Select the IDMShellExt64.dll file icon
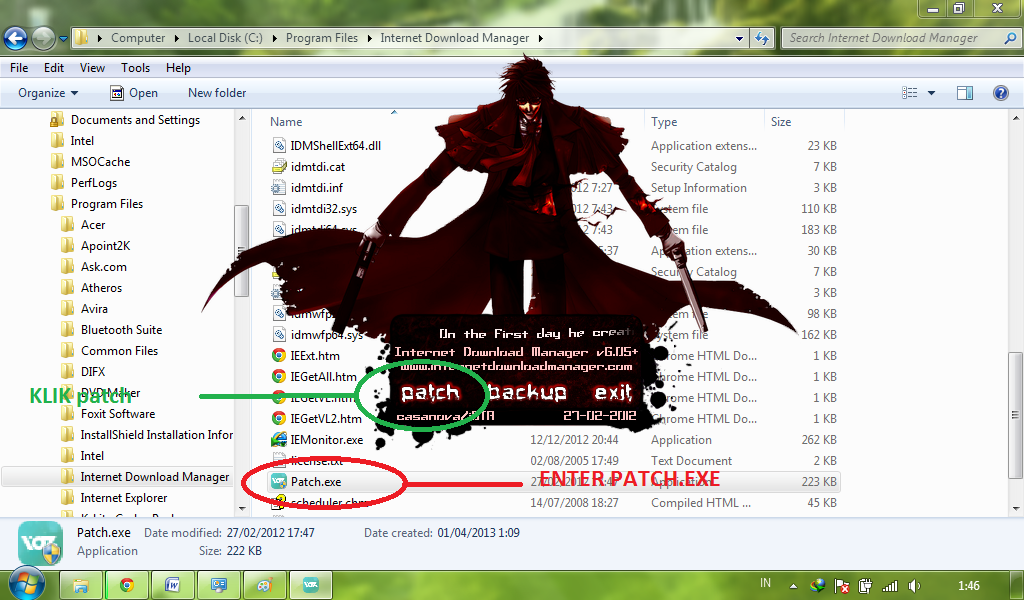The height and width of the screenshot is (600, 1024). pos(279,146)
